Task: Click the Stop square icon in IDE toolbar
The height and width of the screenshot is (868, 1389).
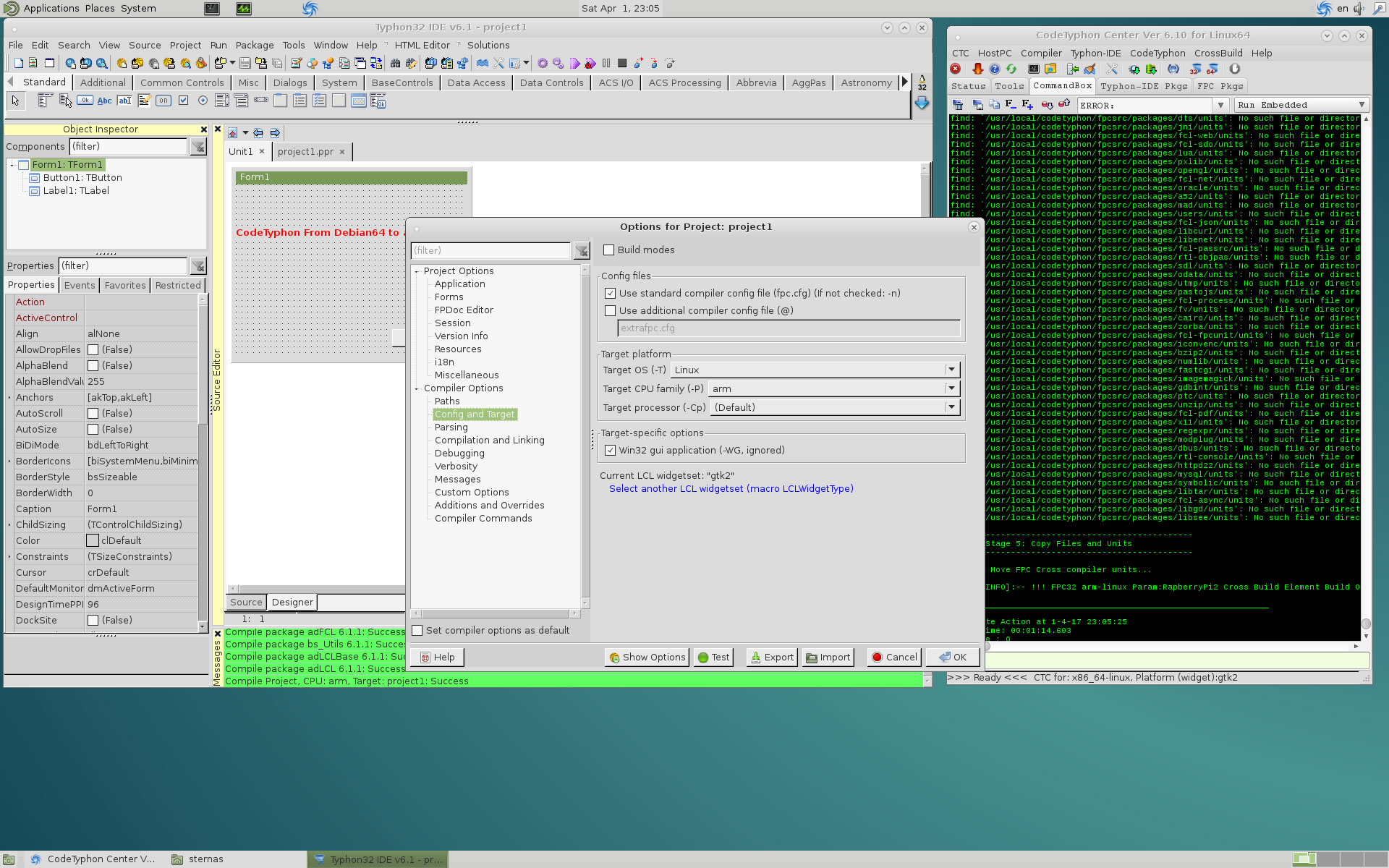Action: pos(622,63)
